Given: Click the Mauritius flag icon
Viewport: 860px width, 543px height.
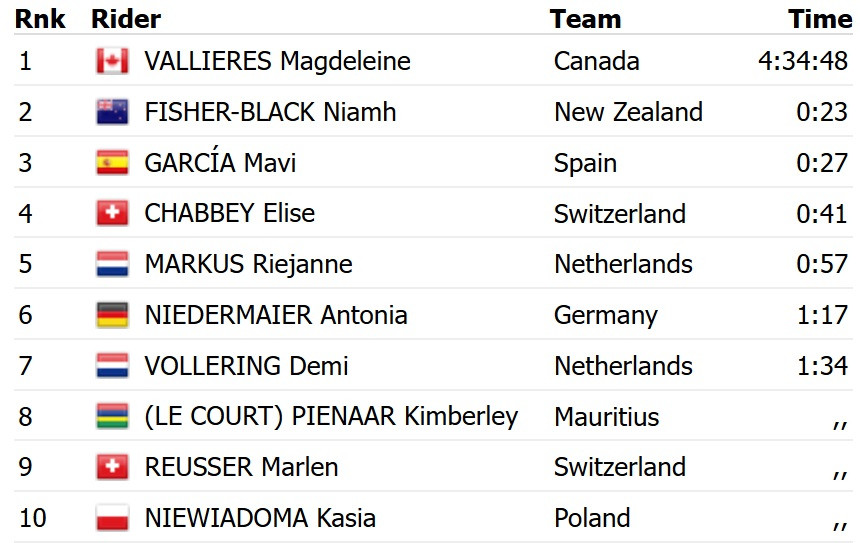Looking at the screenshot, I should [112, 416].
